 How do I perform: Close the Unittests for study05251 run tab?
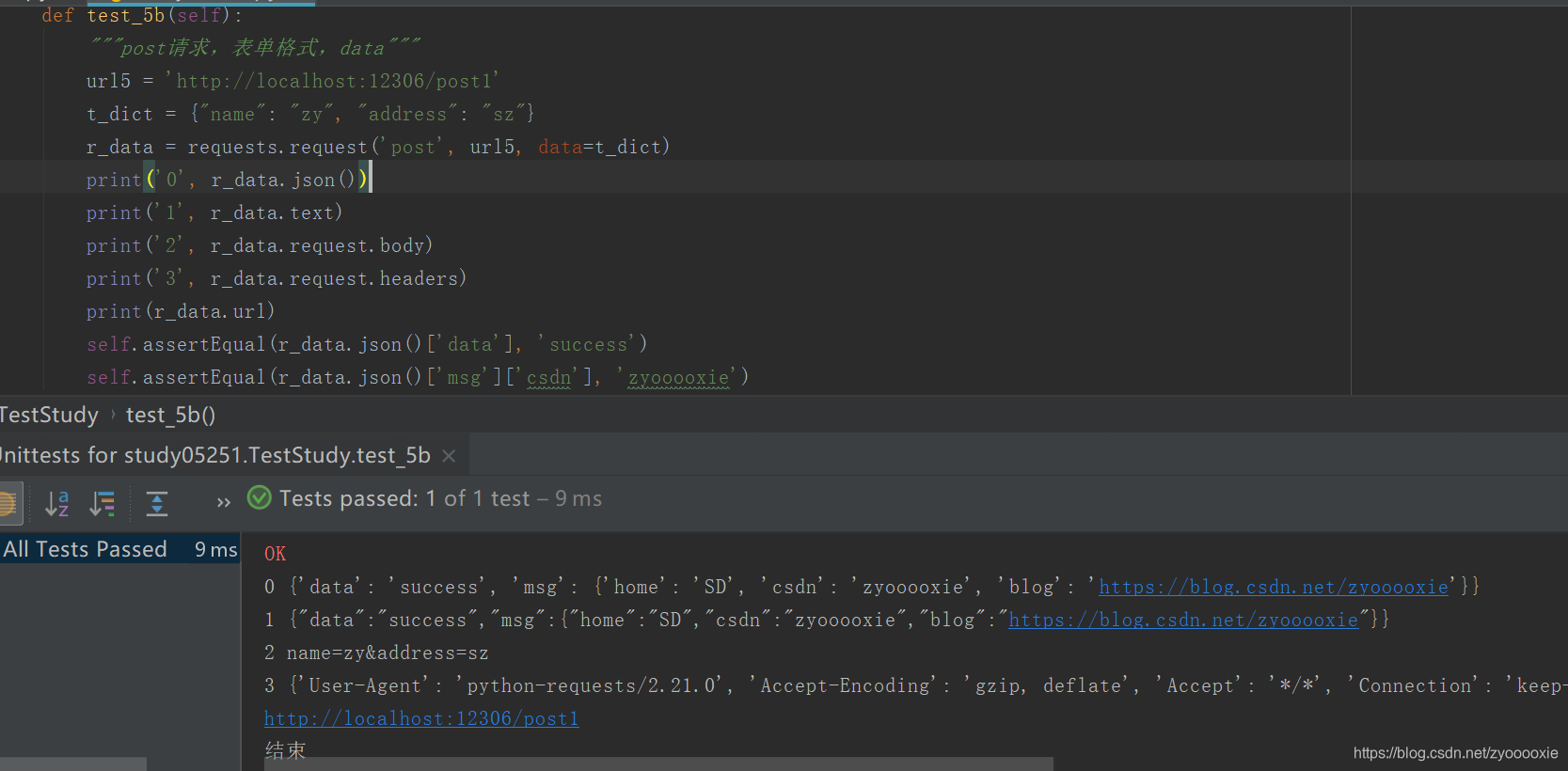449,456
